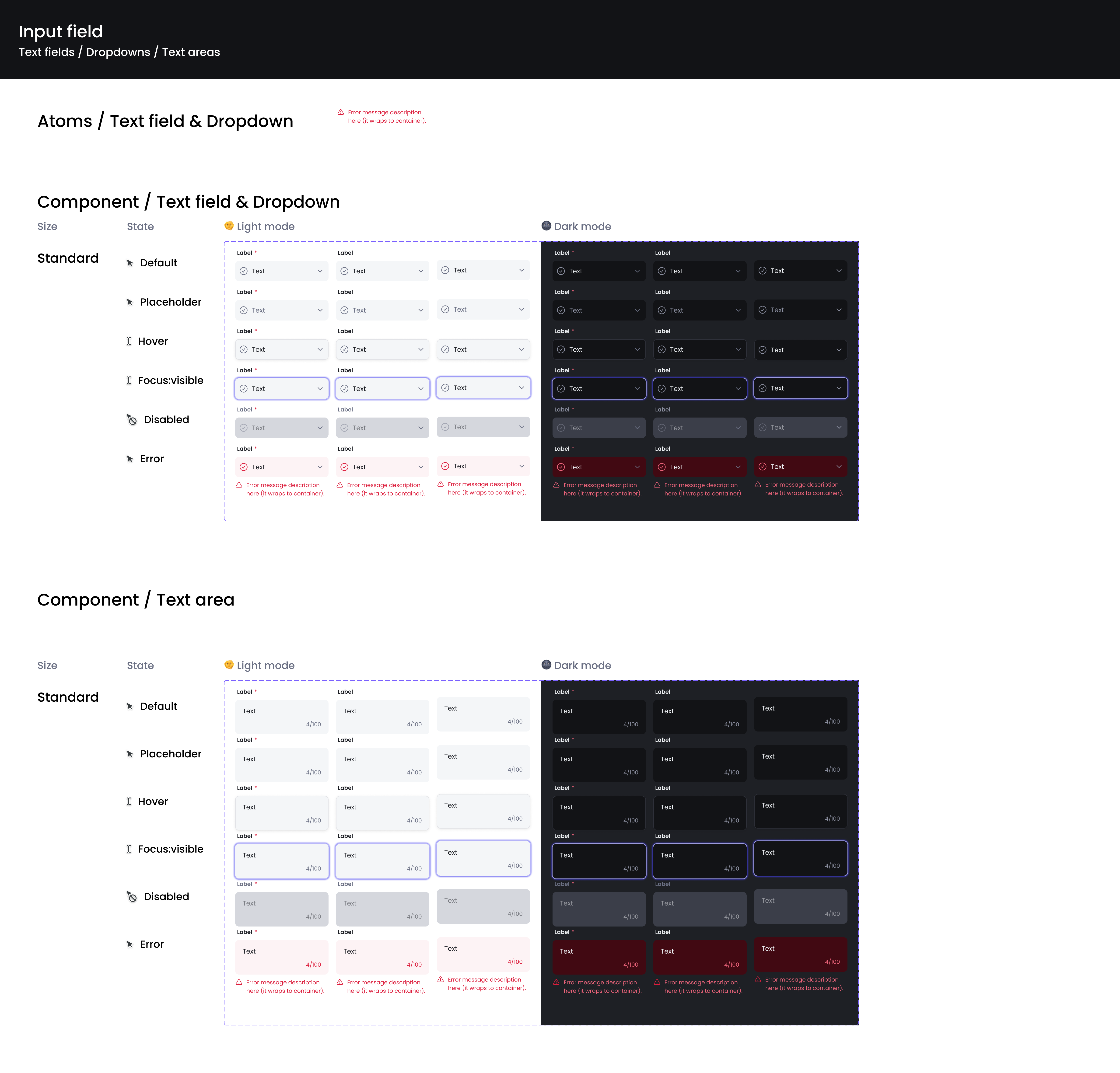
Task: Click the light Default text area with required Label
Action: [282, 717]
